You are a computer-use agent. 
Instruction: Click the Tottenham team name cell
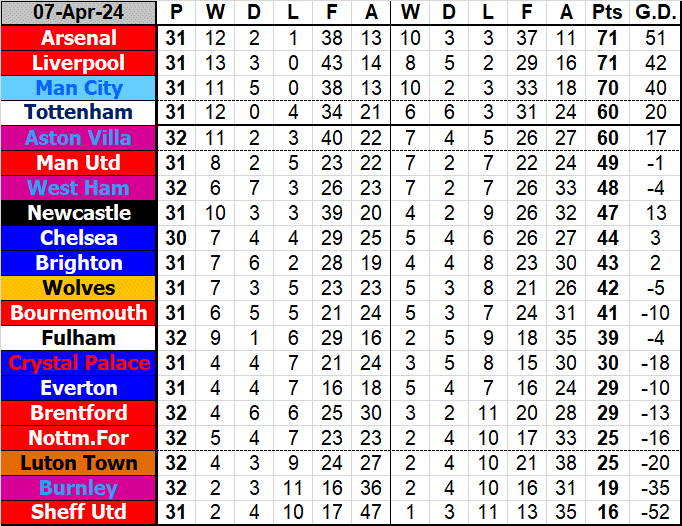[x=79, y=112]
